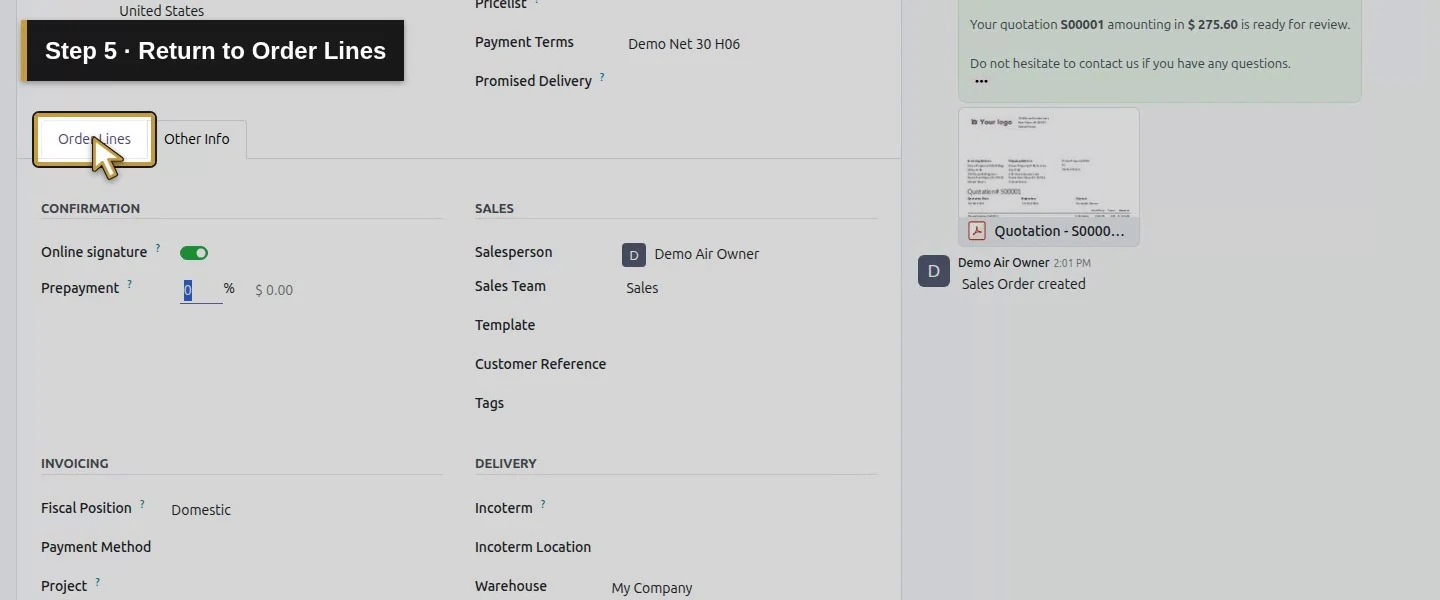Show help hint for Incoterm
Screen dimensions: 1440x600
(x=543, y=503)
